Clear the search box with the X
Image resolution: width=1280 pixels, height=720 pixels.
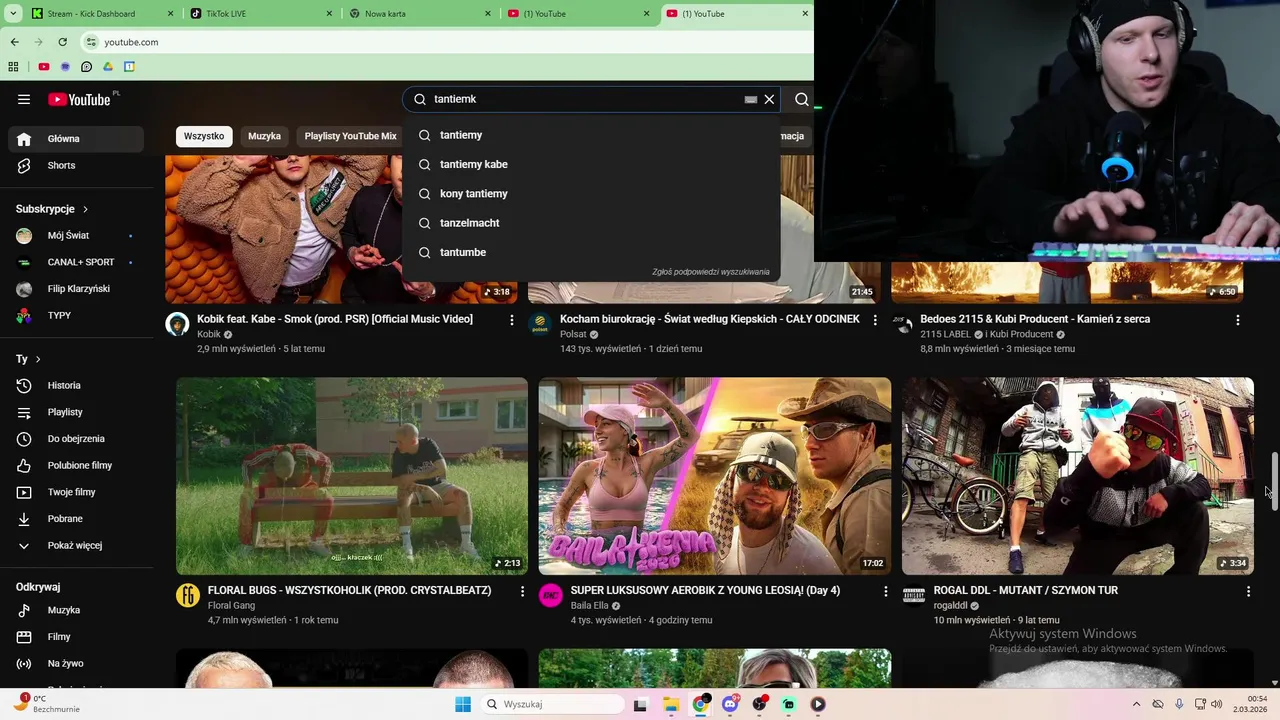[769, 99]
